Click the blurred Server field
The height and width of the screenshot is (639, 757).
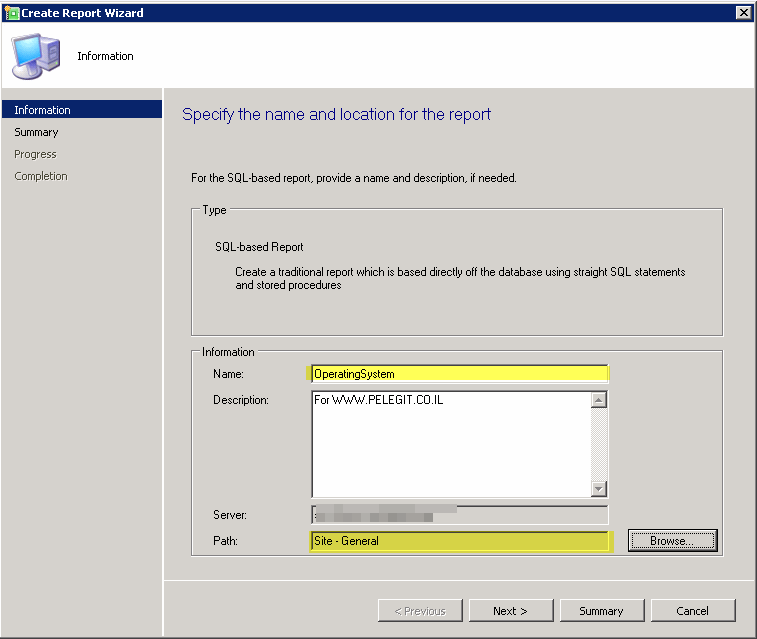pyautogui.click(x=460, y=514)
